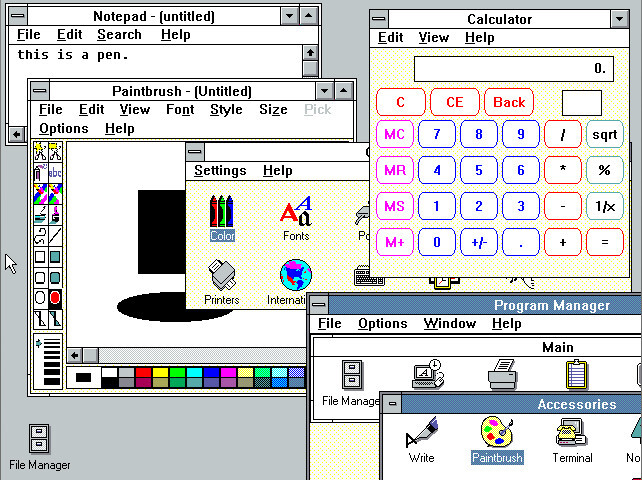This screenshot has width=642, height=480.
Task: Select the red Filled Ellipse tool
Action: point(55,298)
